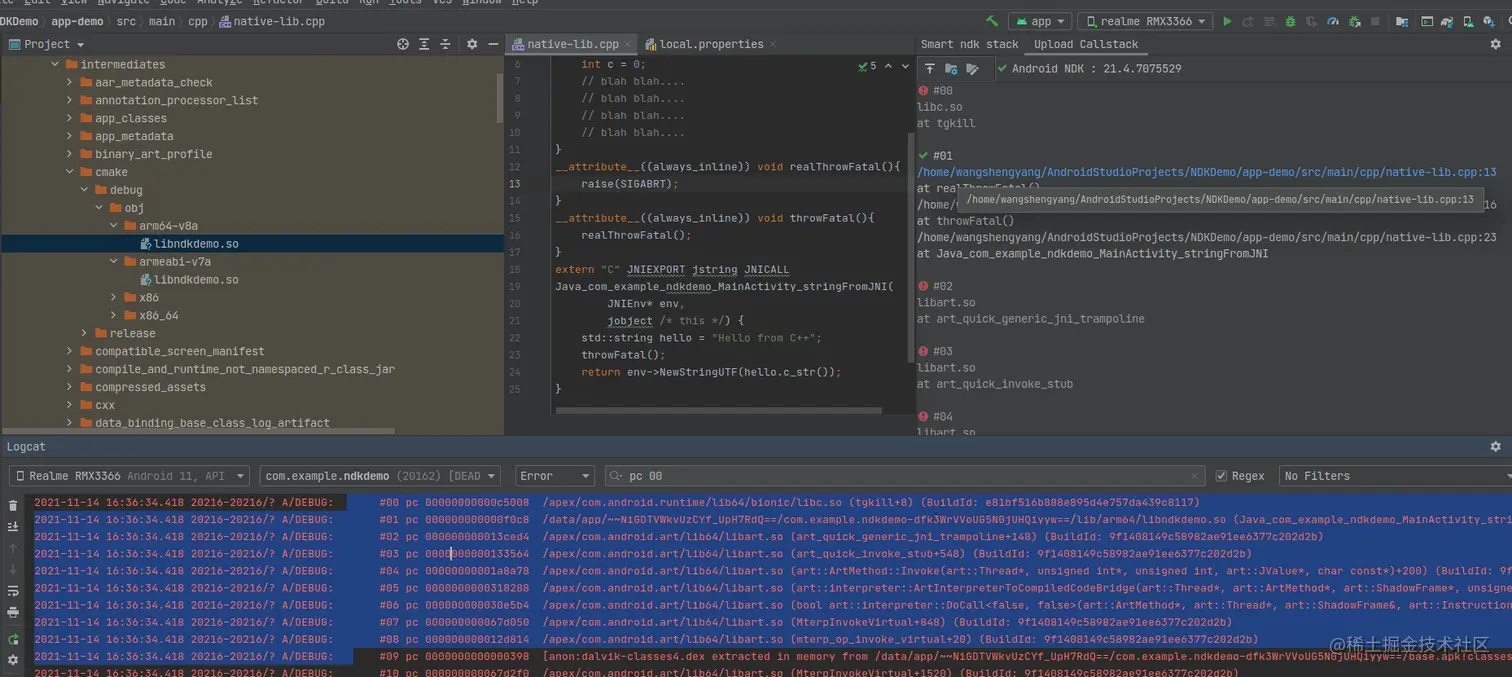Click the Logcat search field

pyautogui.click(x=905, y=476)
